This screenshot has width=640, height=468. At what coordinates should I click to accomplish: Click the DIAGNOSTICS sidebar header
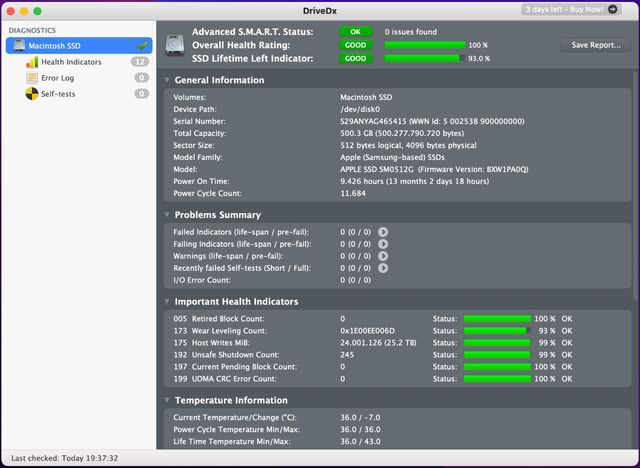click(32, 31)
